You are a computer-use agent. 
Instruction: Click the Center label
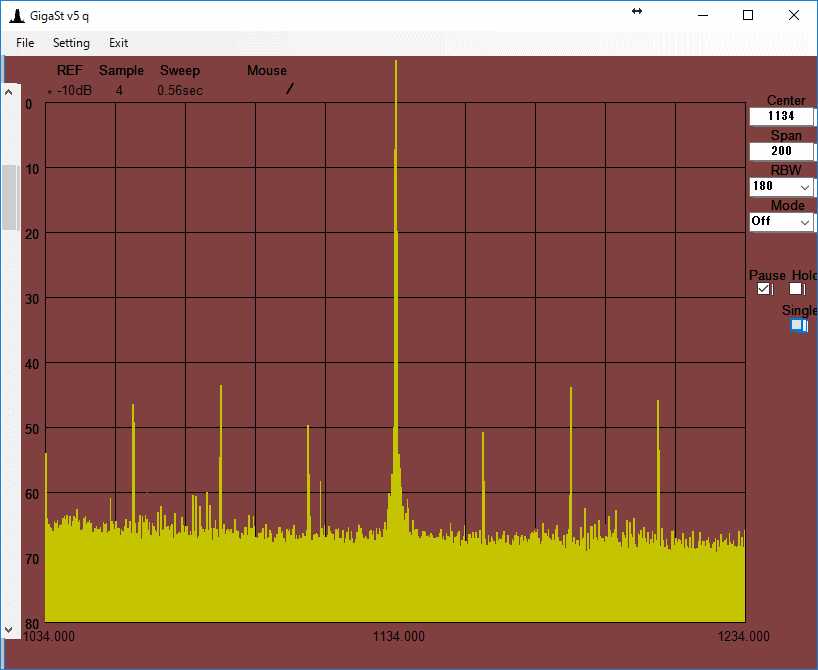[786, 100]
